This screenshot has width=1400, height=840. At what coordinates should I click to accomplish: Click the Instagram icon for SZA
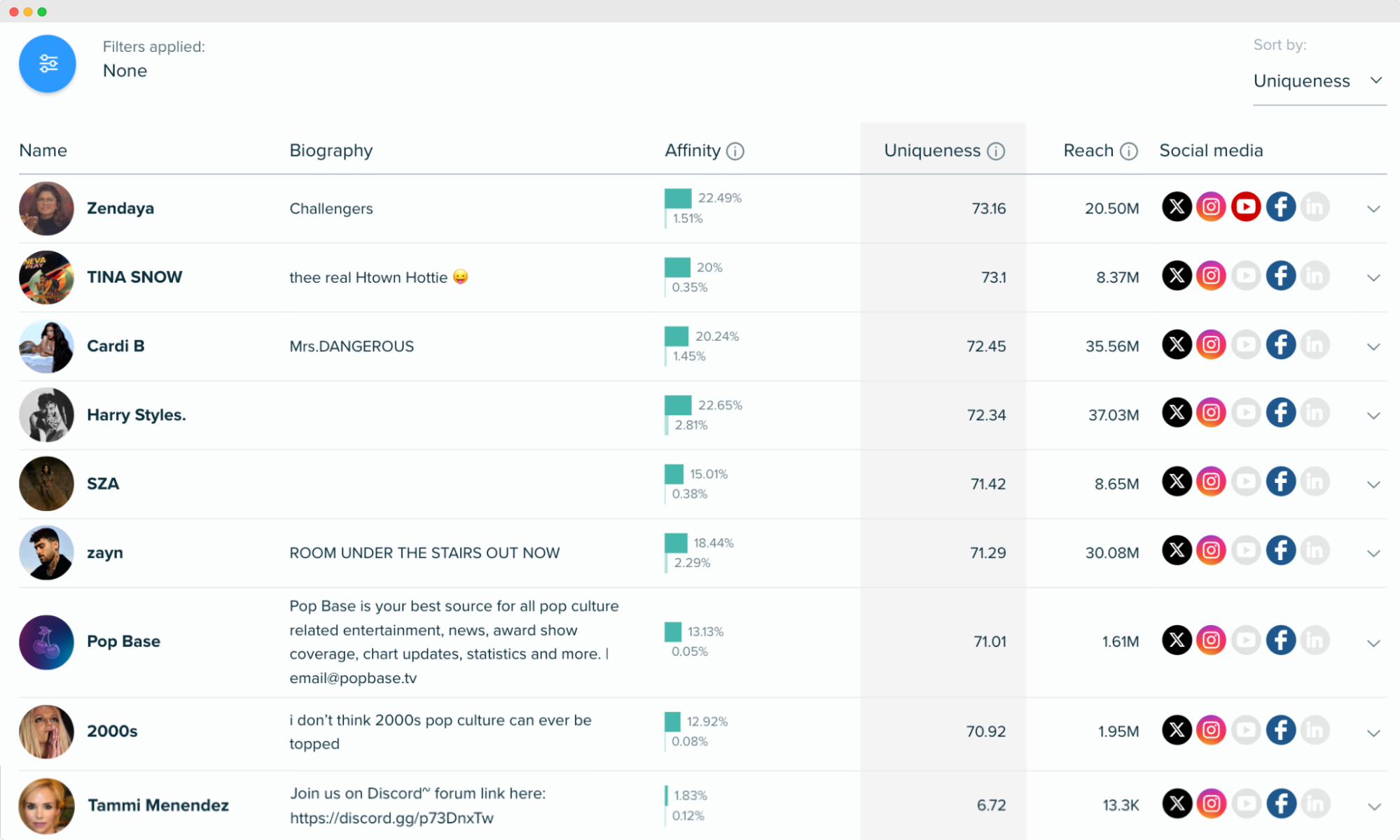coord(1211,483)
